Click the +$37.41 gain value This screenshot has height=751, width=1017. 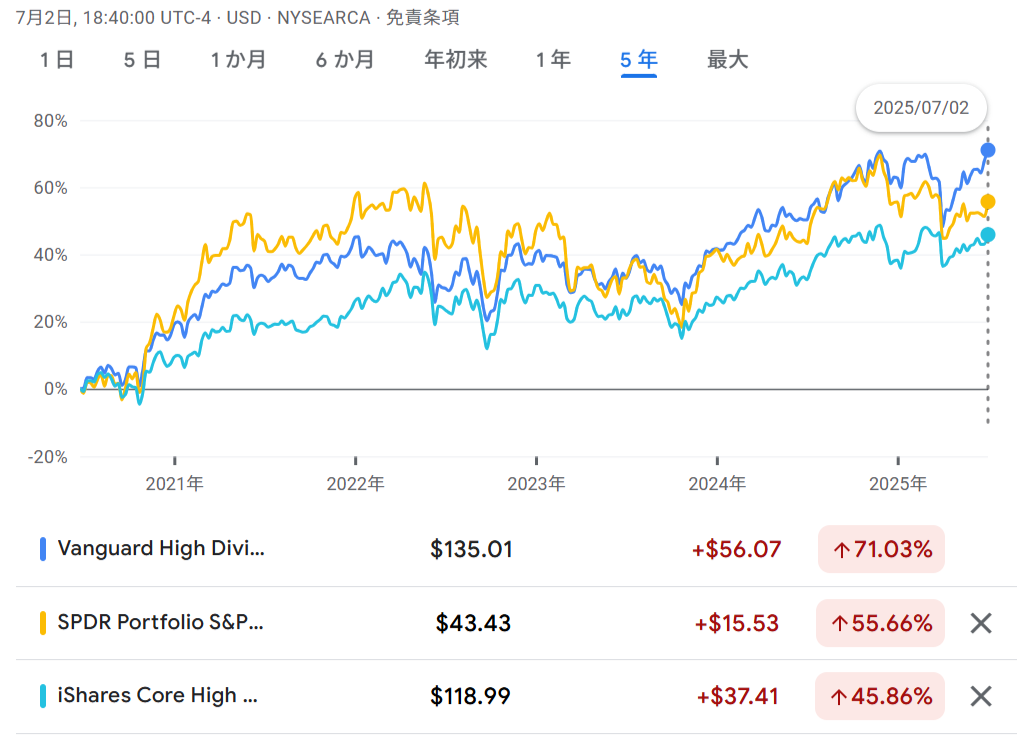pos(737,697)
